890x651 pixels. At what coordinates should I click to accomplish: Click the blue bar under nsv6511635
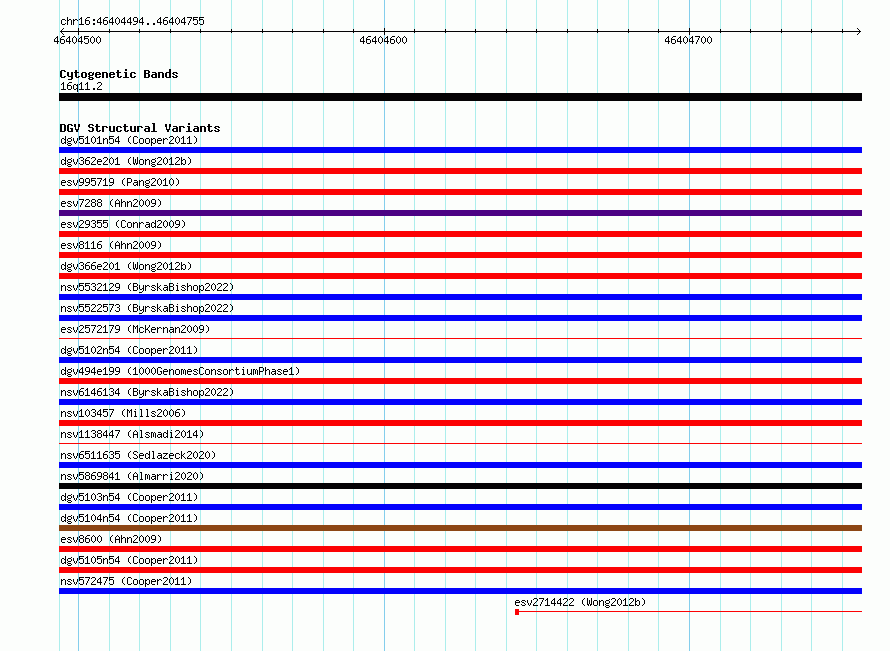tap(460, 465)
